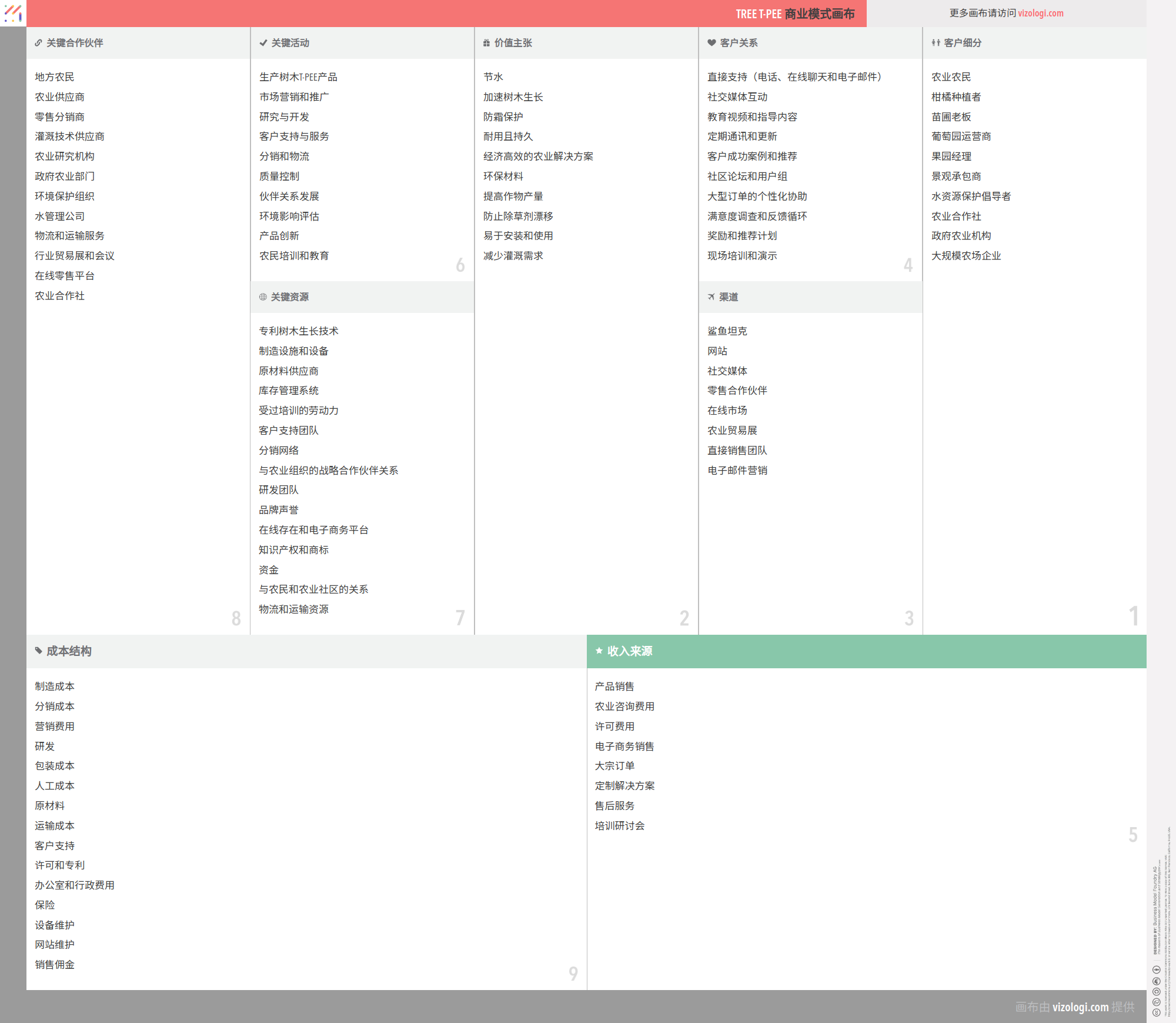Click 柑橘种植者 in customer segments

coord(955,97)
